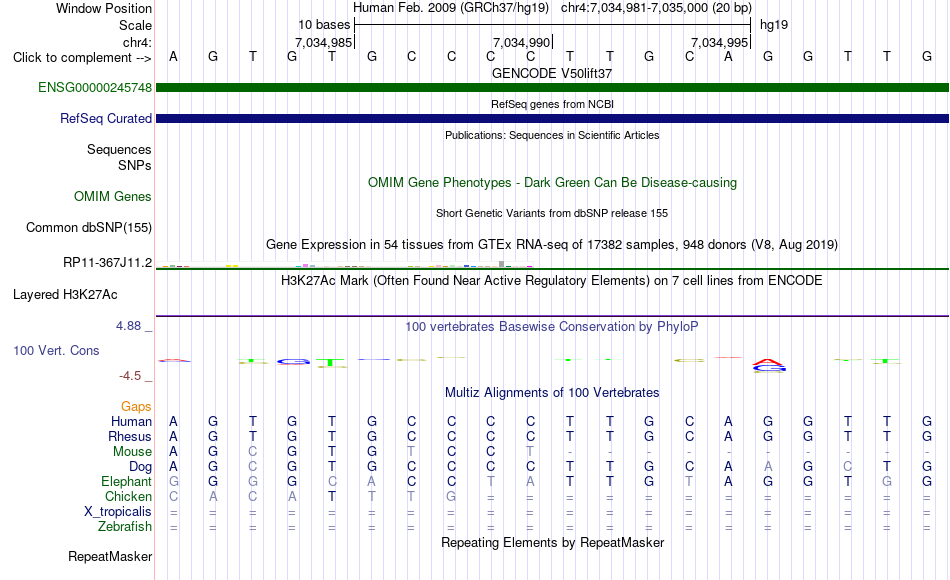Viewport: 950px width, 580px height.
Task: Click the SNPs track label
Action: (135, 165)
